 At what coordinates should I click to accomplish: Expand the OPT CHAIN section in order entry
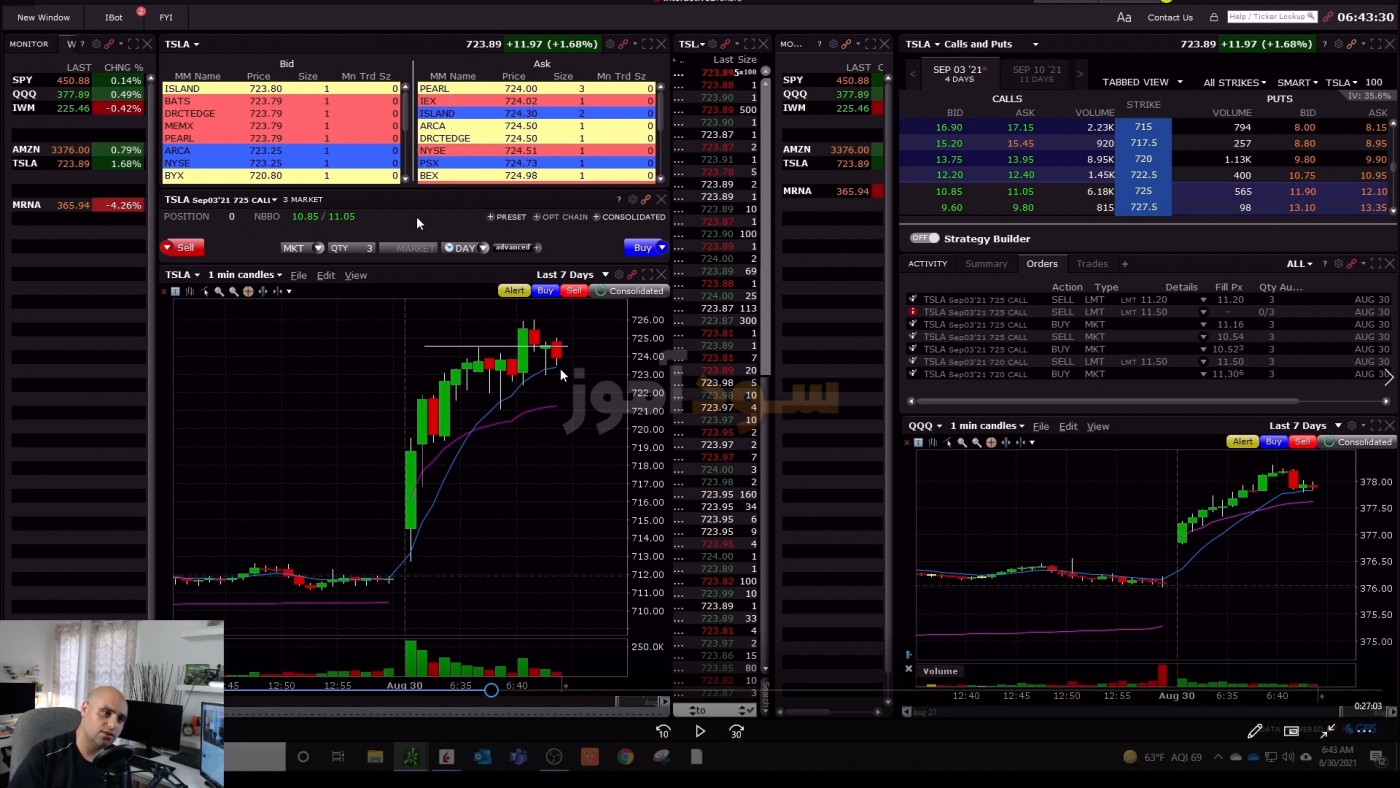561,217
